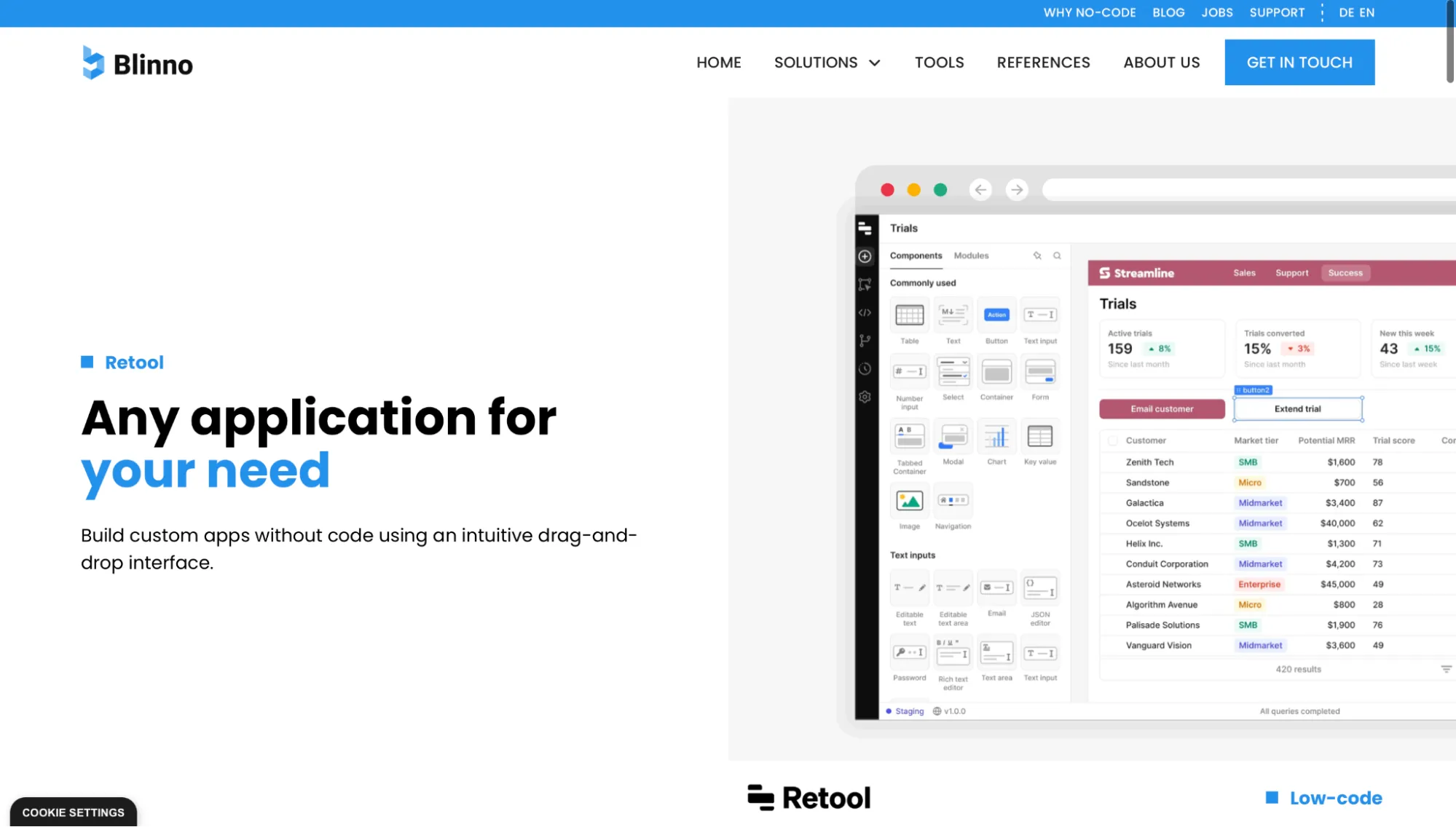Select the Table component icon
Viewport: 1456px width, 827px height.
(x=909, y=315)
